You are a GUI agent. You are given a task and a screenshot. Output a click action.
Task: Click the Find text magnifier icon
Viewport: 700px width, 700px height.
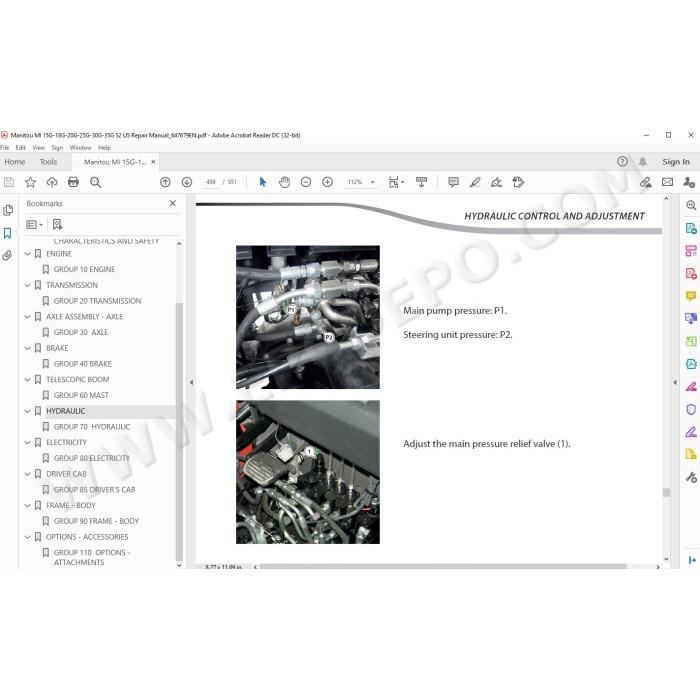96,182
